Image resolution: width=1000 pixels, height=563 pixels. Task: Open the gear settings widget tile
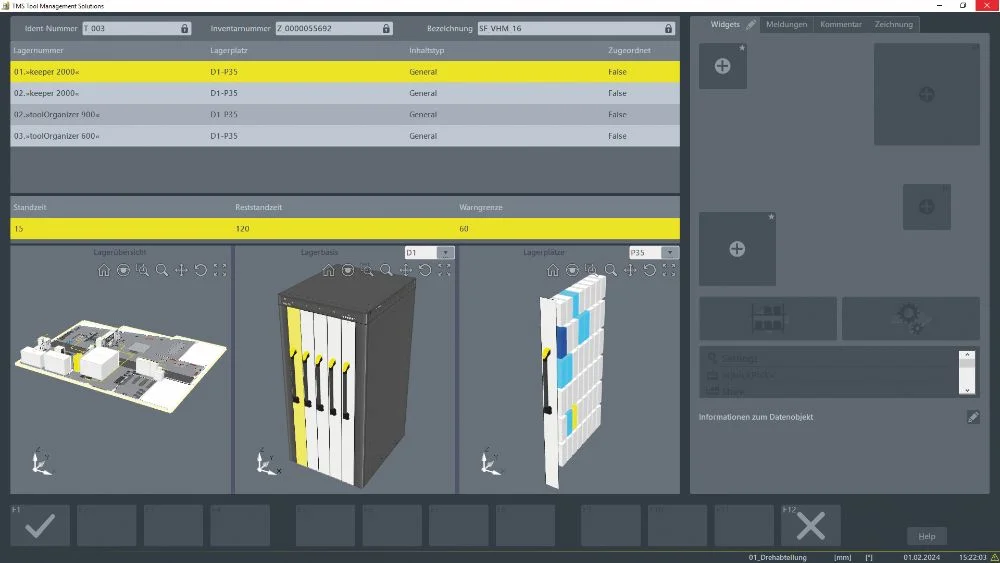tap(910, 318)
